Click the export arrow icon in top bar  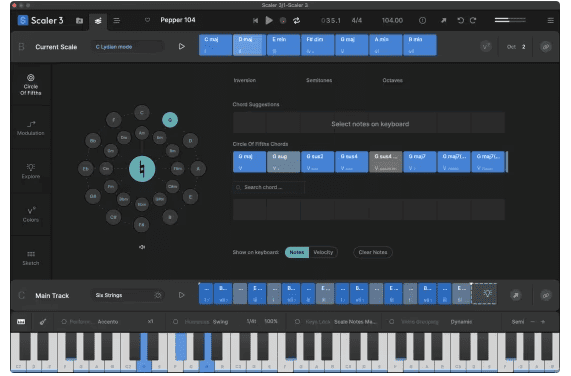[x=443, y=20]
